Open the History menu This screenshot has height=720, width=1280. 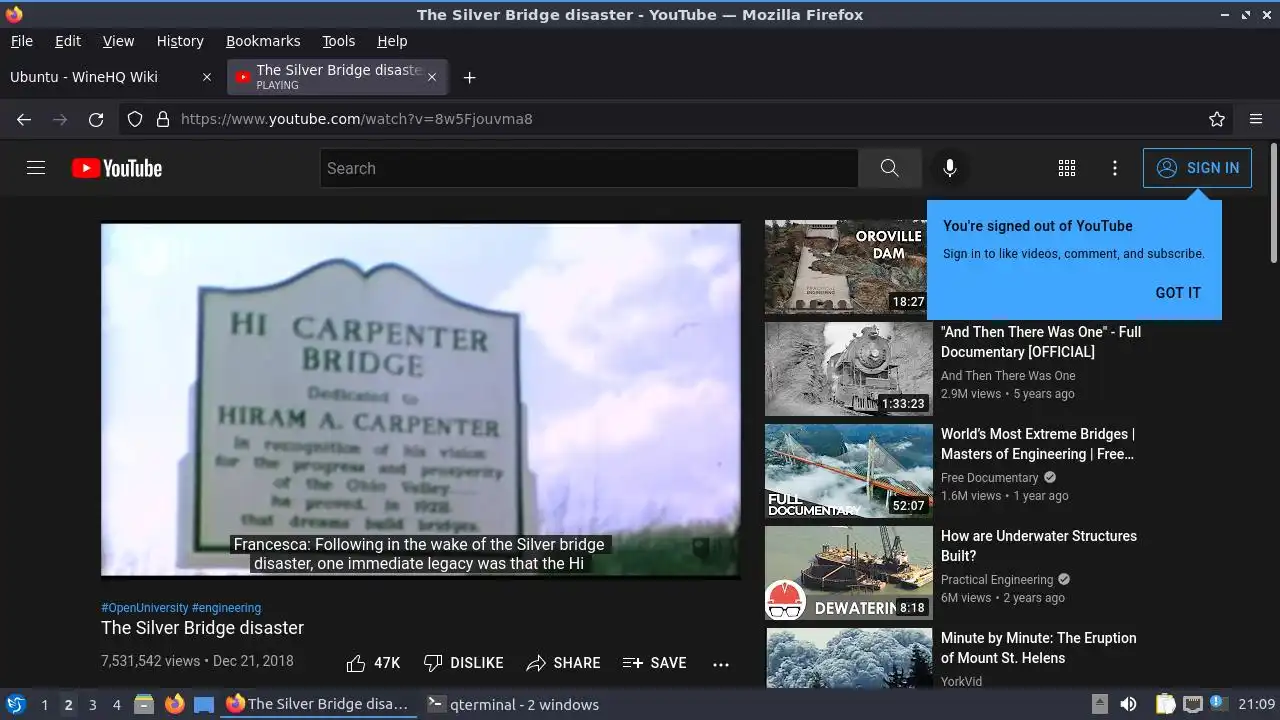(180, 41)
